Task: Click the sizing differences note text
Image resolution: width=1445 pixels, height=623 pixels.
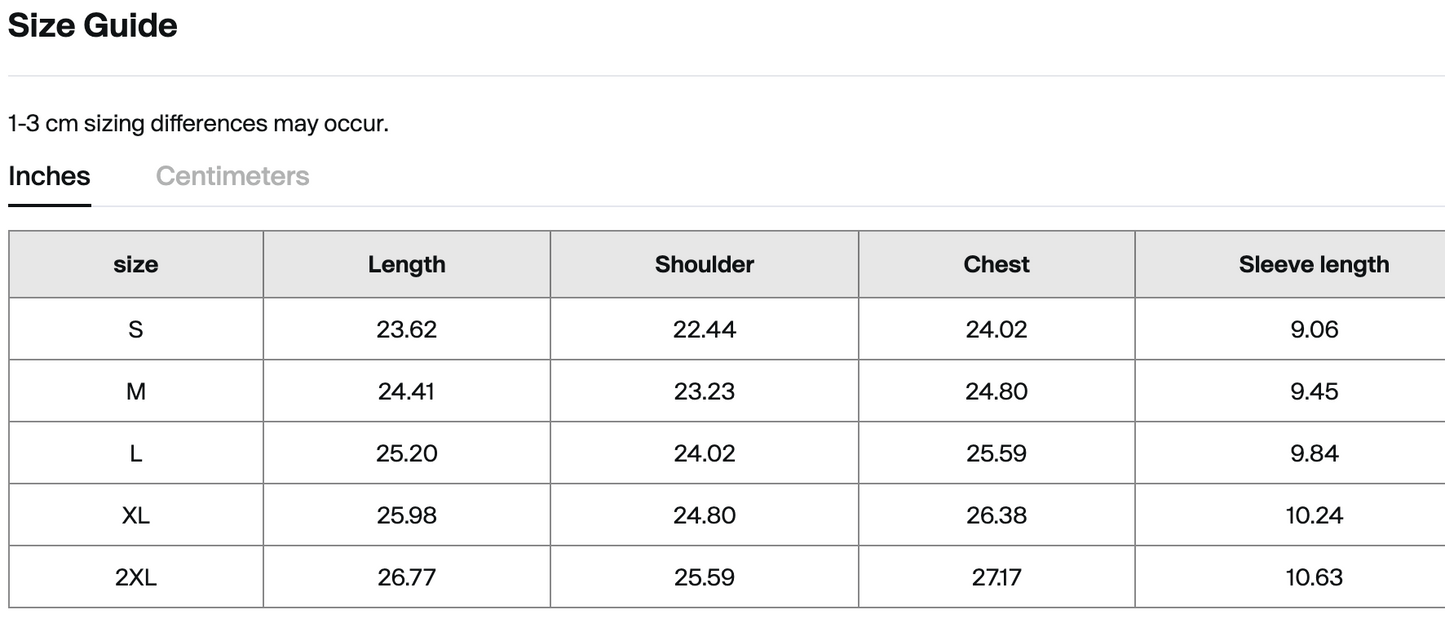Action: click(x=198, y=124)
